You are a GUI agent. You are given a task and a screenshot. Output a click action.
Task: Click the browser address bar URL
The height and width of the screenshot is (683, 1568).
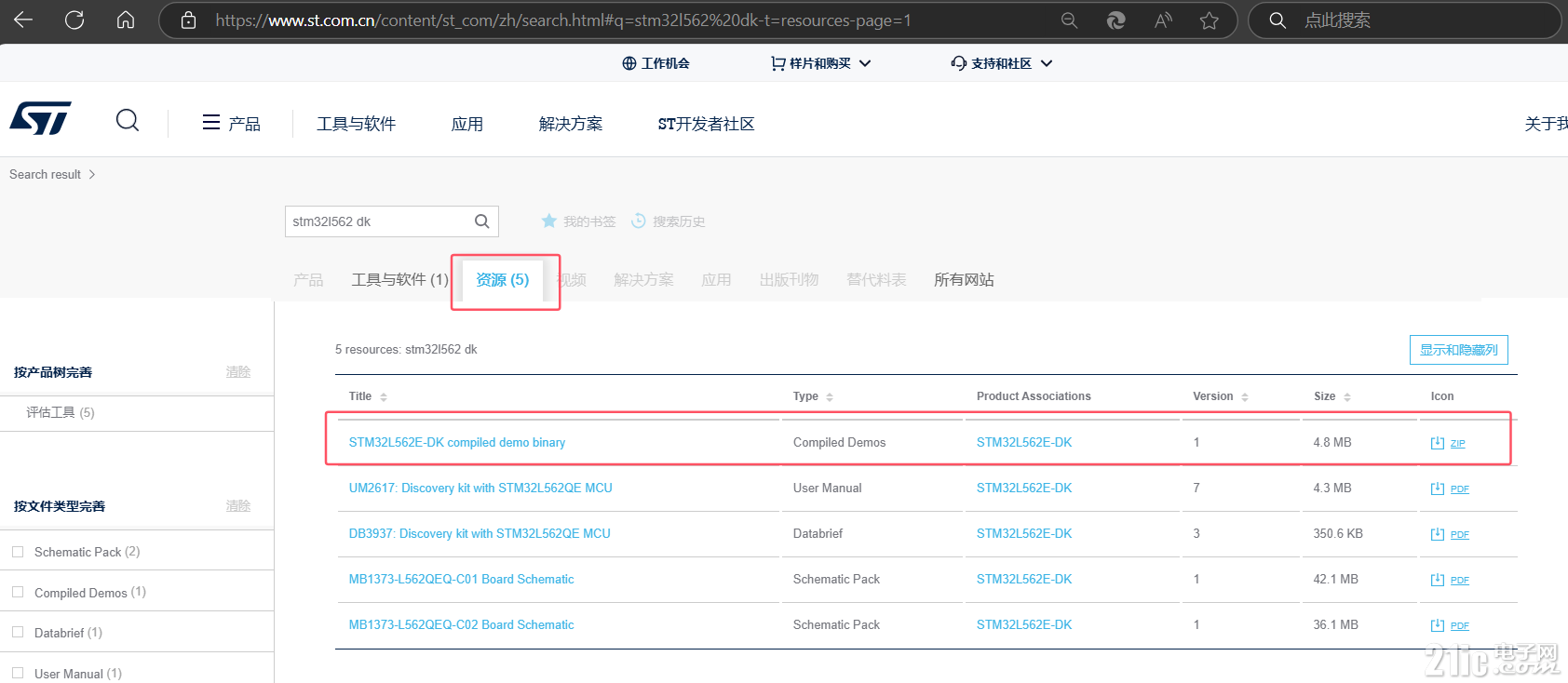(x=563, y=20)
